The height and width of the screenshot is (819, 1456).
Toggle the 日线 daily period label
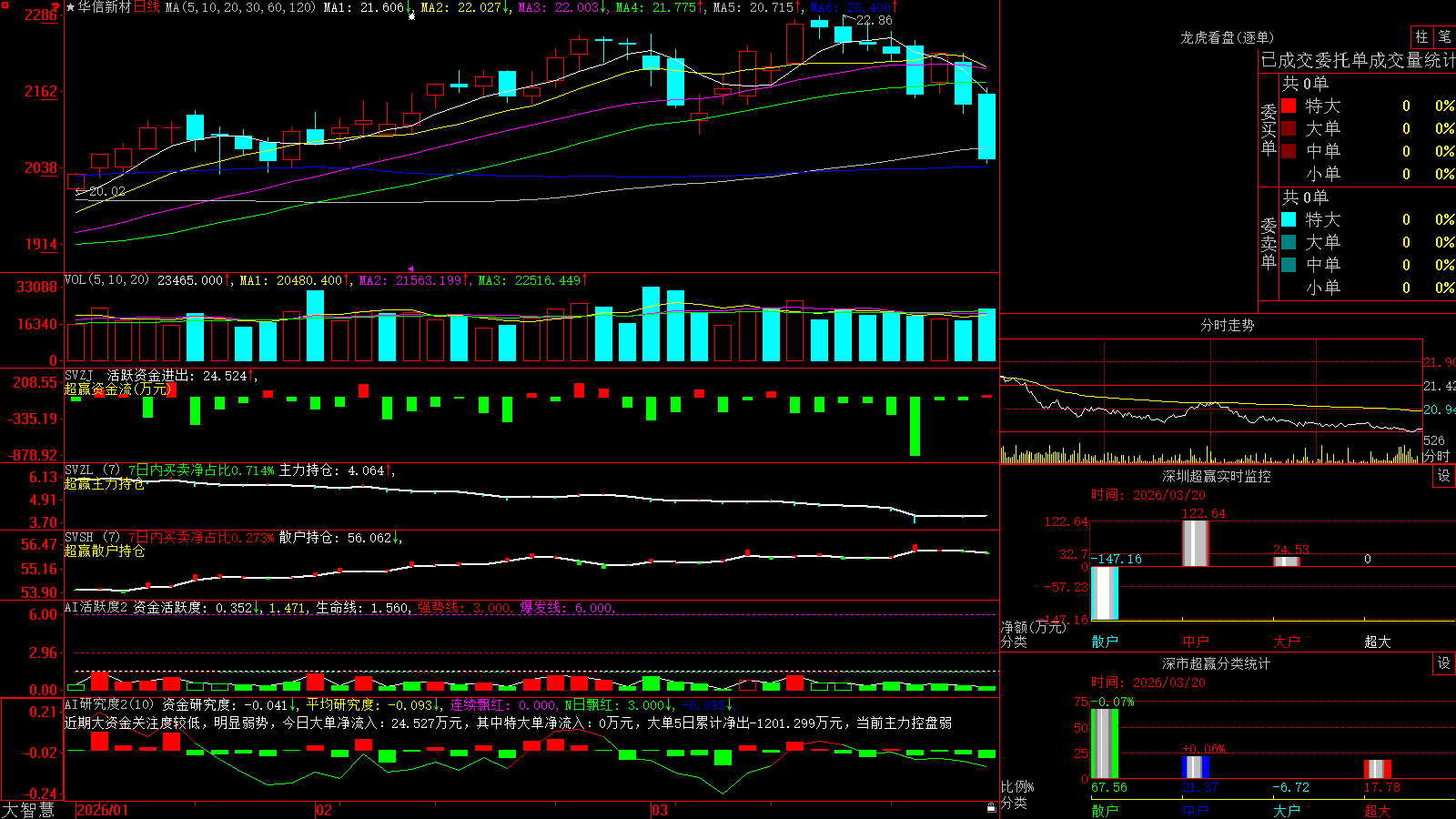(x=147, y=7)
